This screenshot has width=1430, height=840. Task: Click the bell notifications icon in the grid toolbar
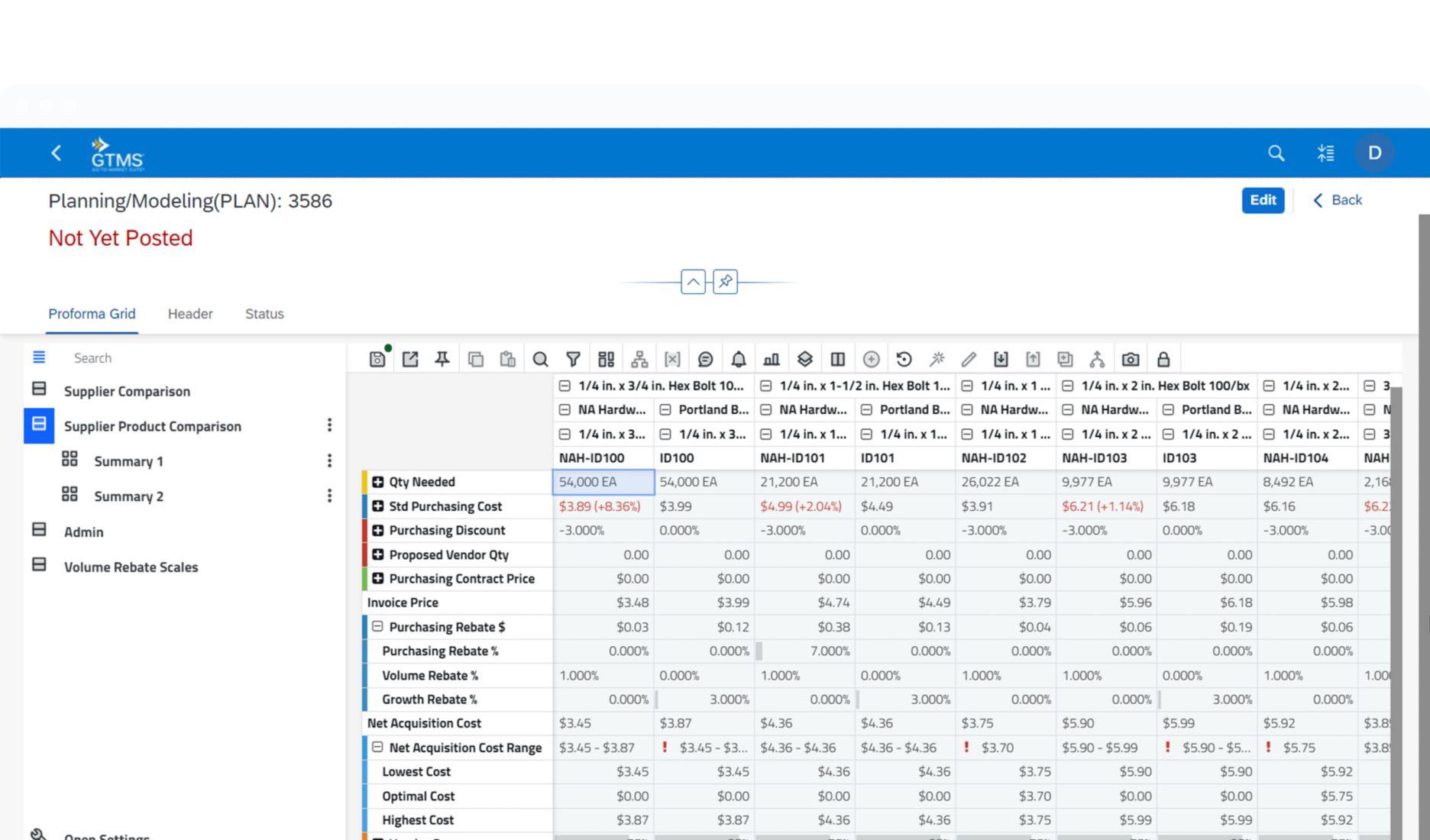(x=738, y=358)
